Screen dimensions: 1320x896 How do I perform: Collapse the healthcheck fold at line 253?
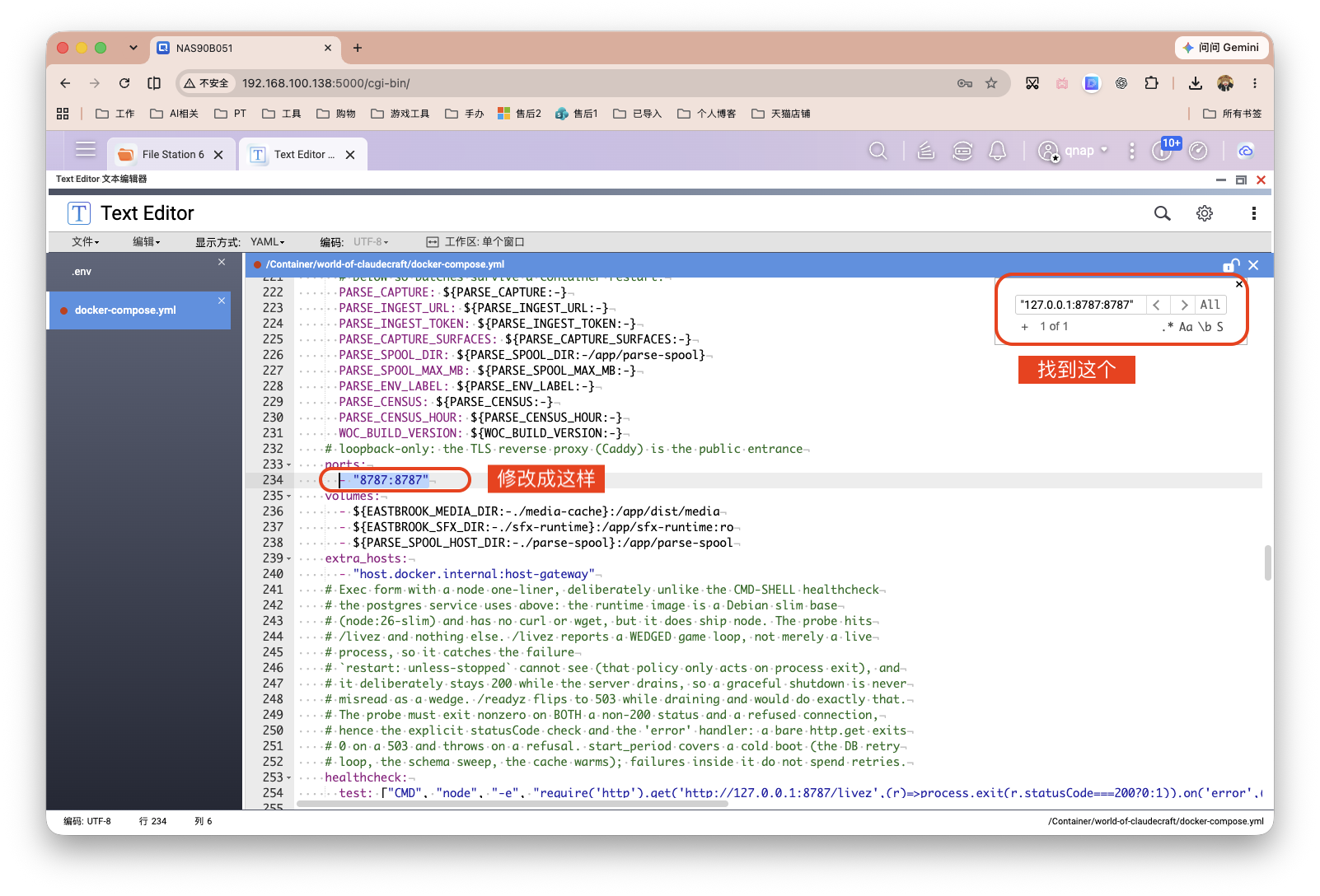click(x=288, y=778)
